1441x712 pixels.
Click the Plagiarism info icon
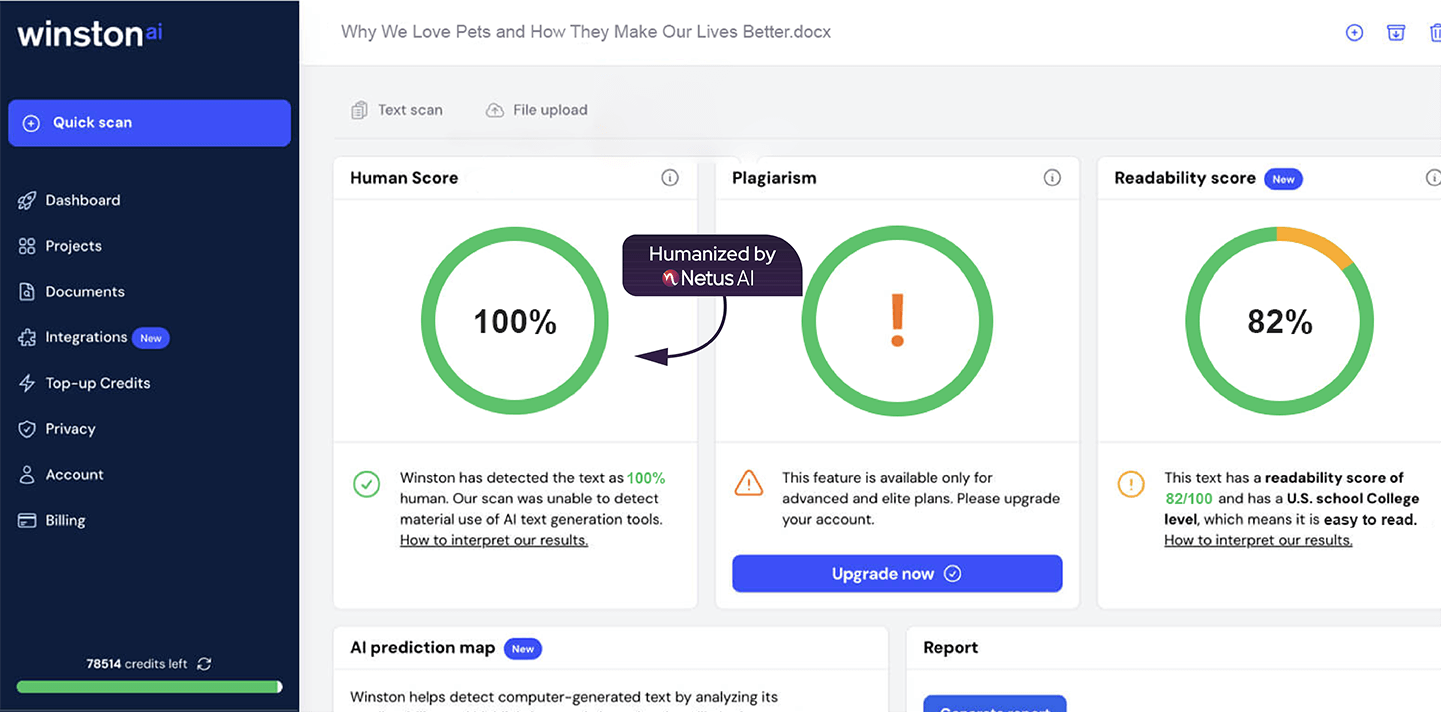[x=1052, y=178]
